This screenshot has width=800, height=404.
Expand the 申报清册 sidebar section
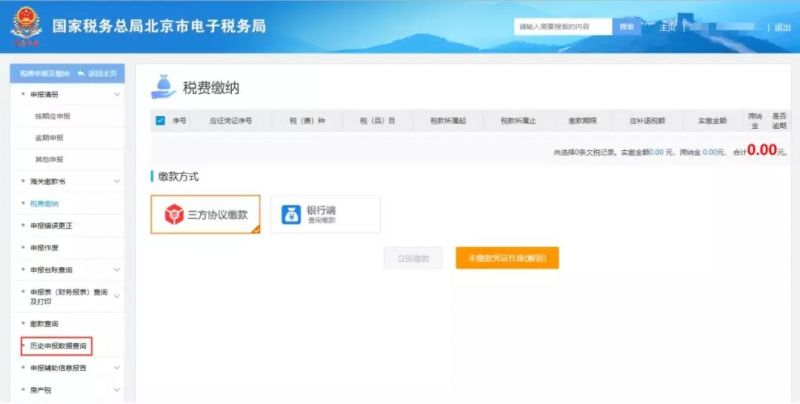pyautogui.click(x=117, y=95)
